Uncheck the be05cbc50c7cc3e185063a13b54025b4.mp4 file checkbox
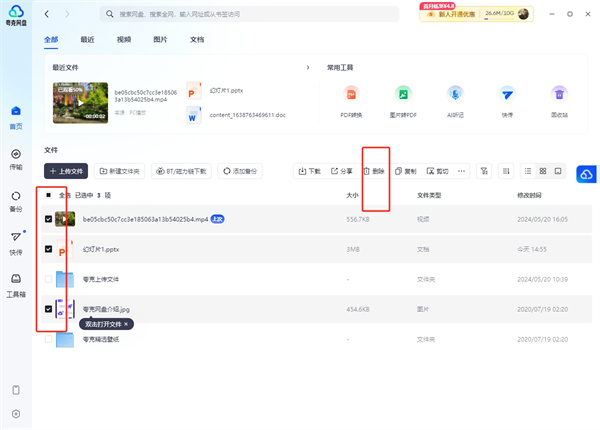Image resolution: width=600 pixels, height=430 pixels. 48,219
